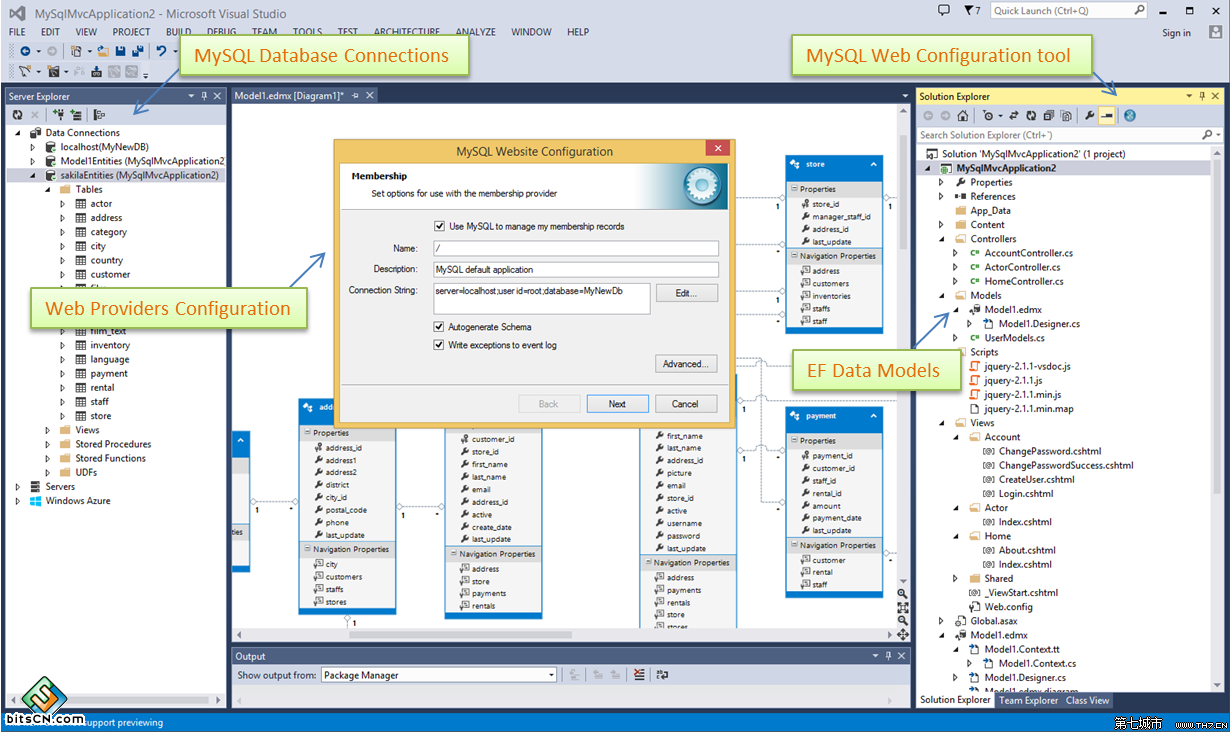Switch to the Team Explorer tab

[1028, 700]
